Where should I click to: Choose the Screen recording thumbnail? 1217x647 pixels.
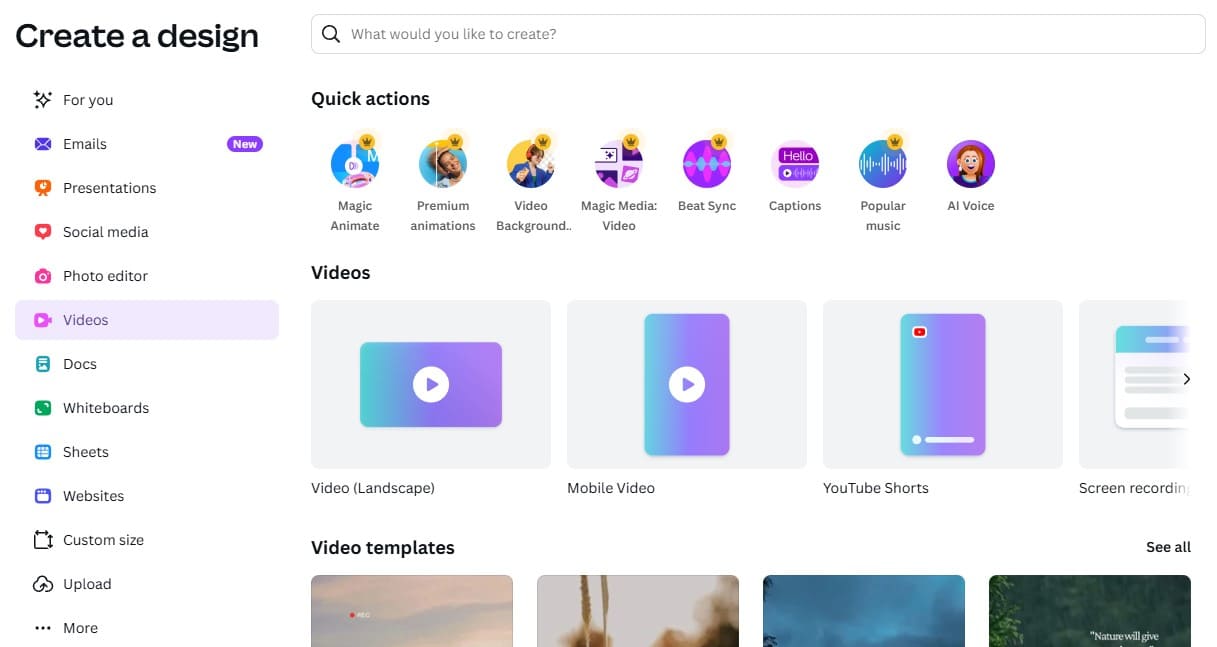click(1135, 384)
